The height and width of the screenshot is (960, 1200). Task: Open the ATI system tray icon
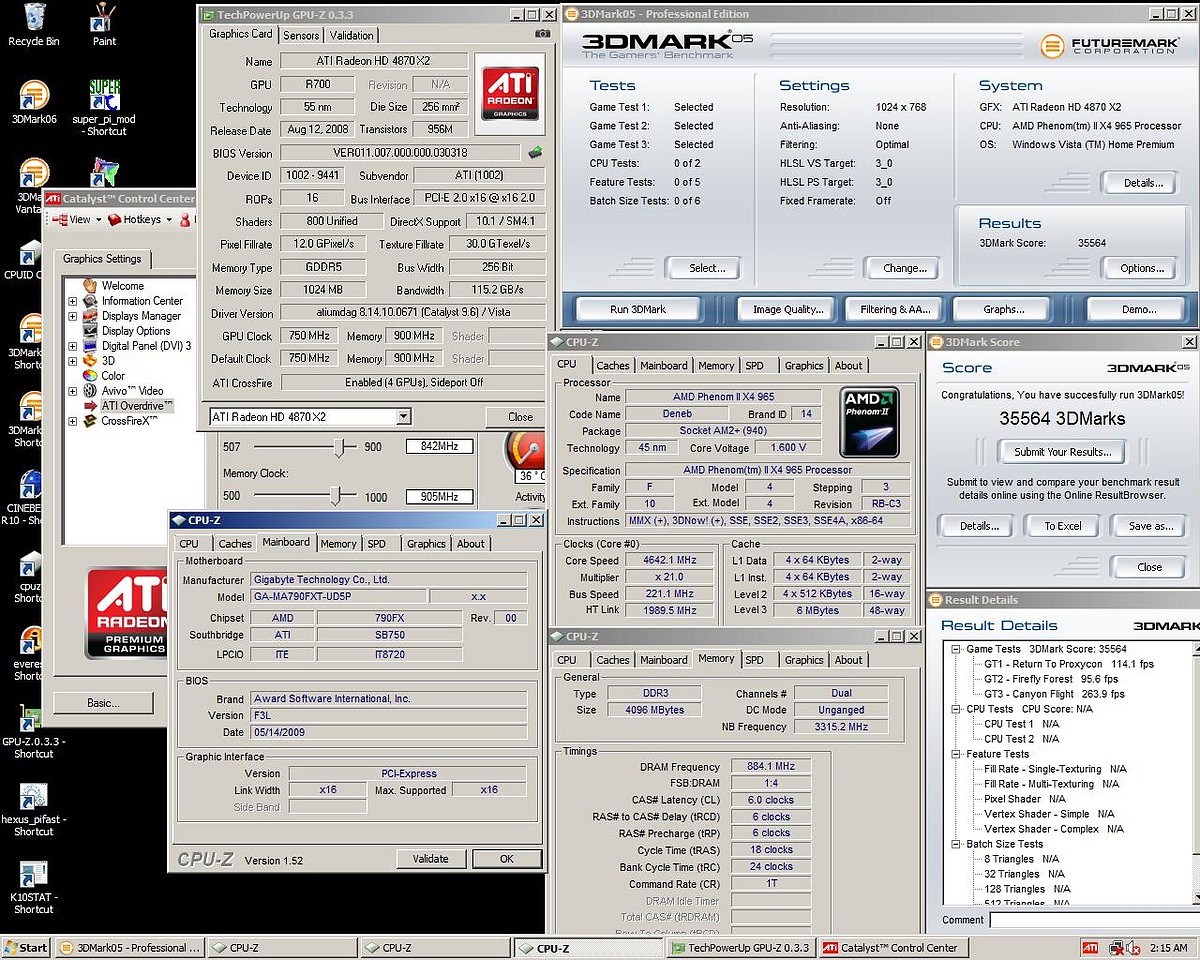[x=1091, y=948]
